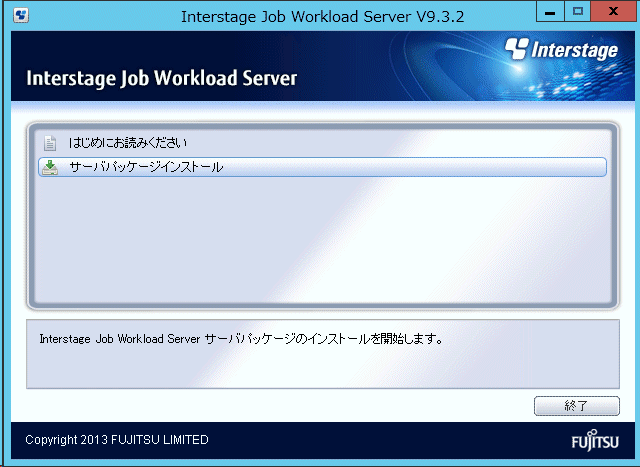640x467 pixels.
Task: Click the document icon beside はじめにお読みください
Action: [x=50, y=143]
